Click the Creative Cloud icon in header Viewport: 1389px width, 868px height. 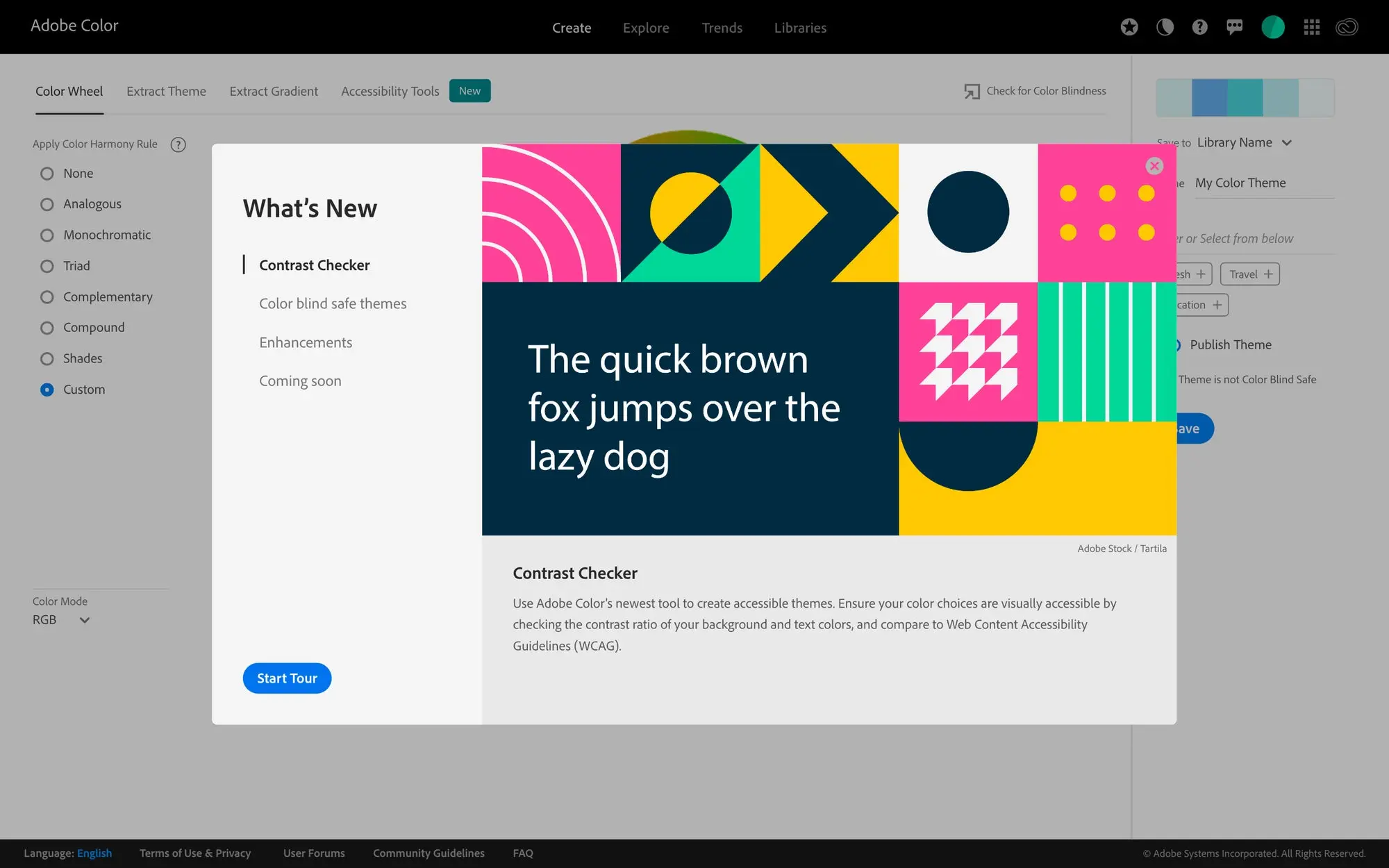[x=1346, y=27]
